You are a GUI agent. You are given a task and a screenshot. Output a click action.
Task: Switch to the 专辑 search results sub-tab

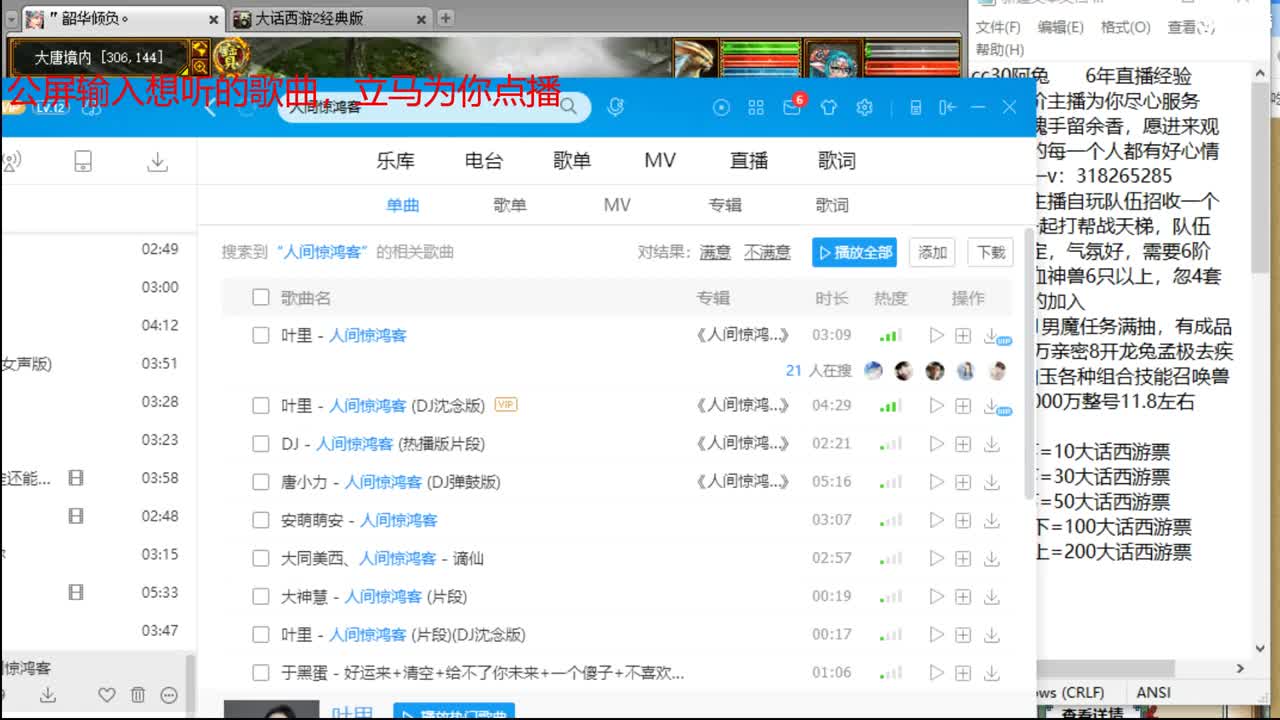[725, 205]
